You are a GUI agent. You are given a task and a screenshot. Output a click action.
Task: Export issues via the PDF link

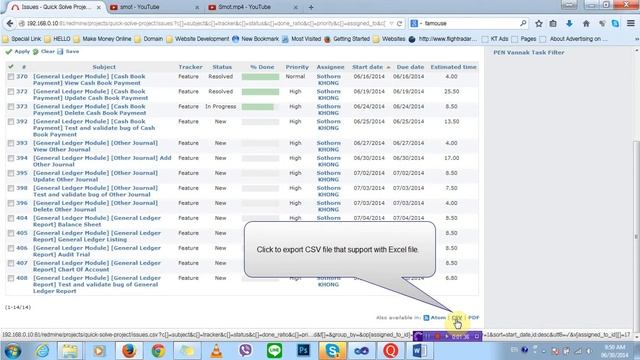click(473, 318)
